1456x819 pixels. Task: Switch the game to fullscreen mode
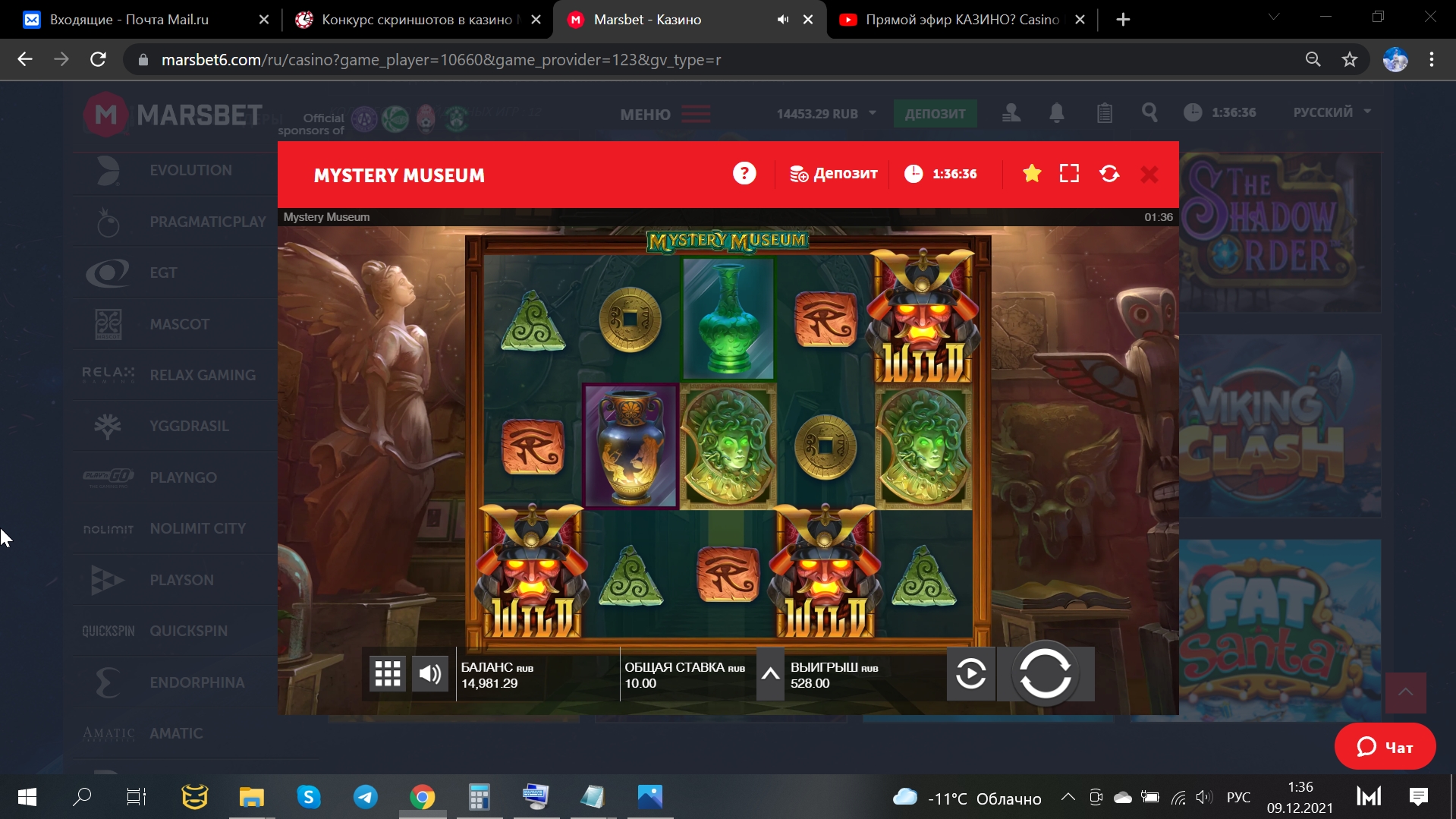tap(1069, 174)
